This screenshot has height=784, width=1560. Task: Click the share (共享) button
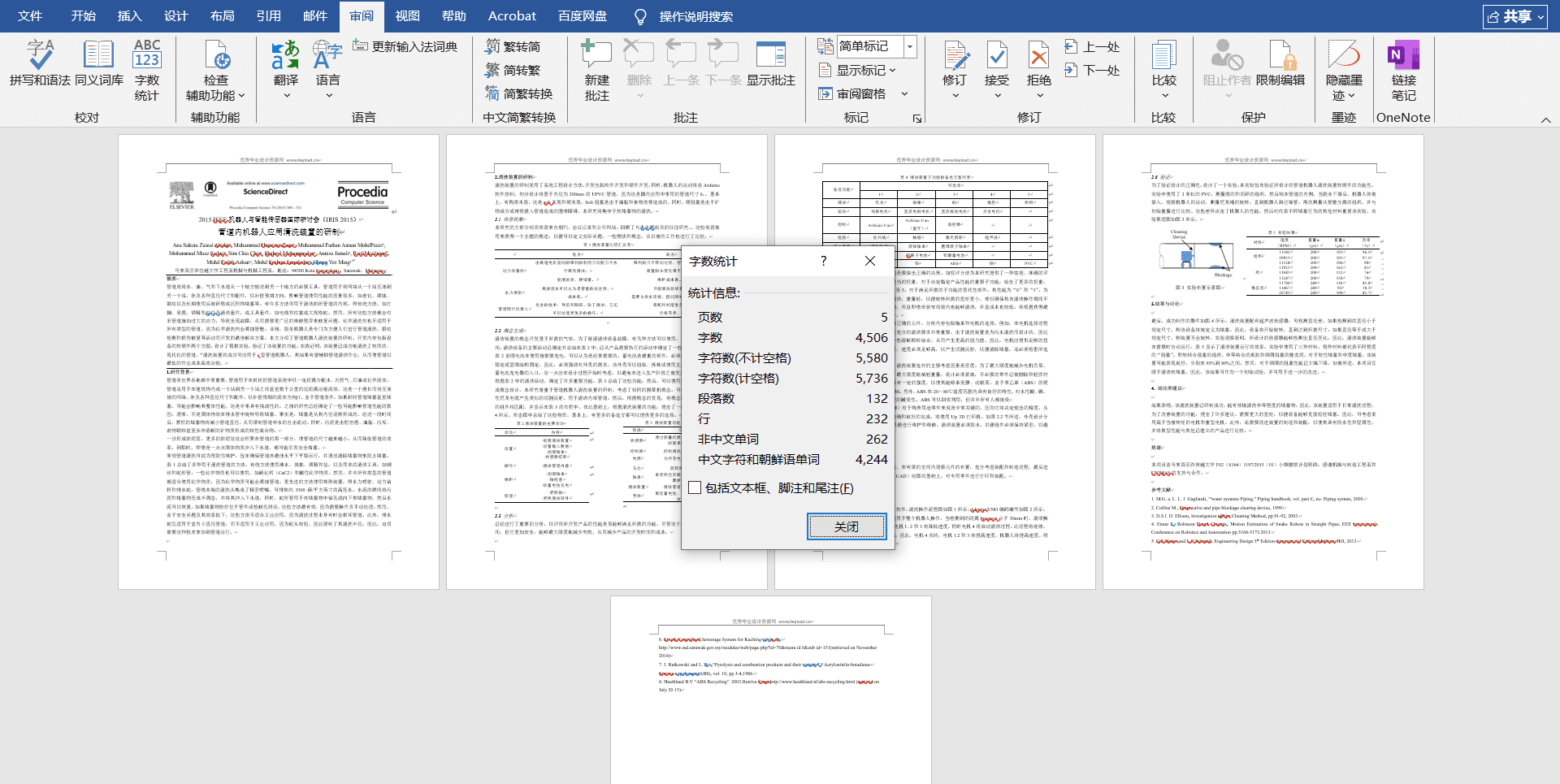click(x=1514, y=16)
